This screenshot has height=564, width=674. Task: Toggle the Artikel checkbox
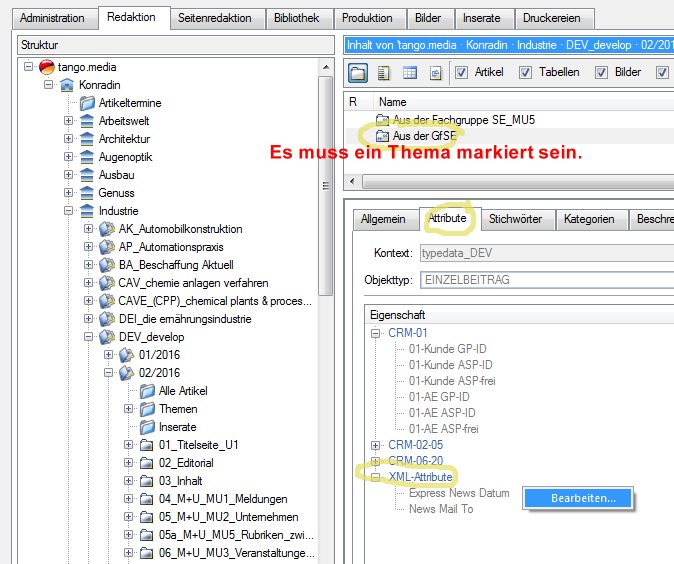462,72
